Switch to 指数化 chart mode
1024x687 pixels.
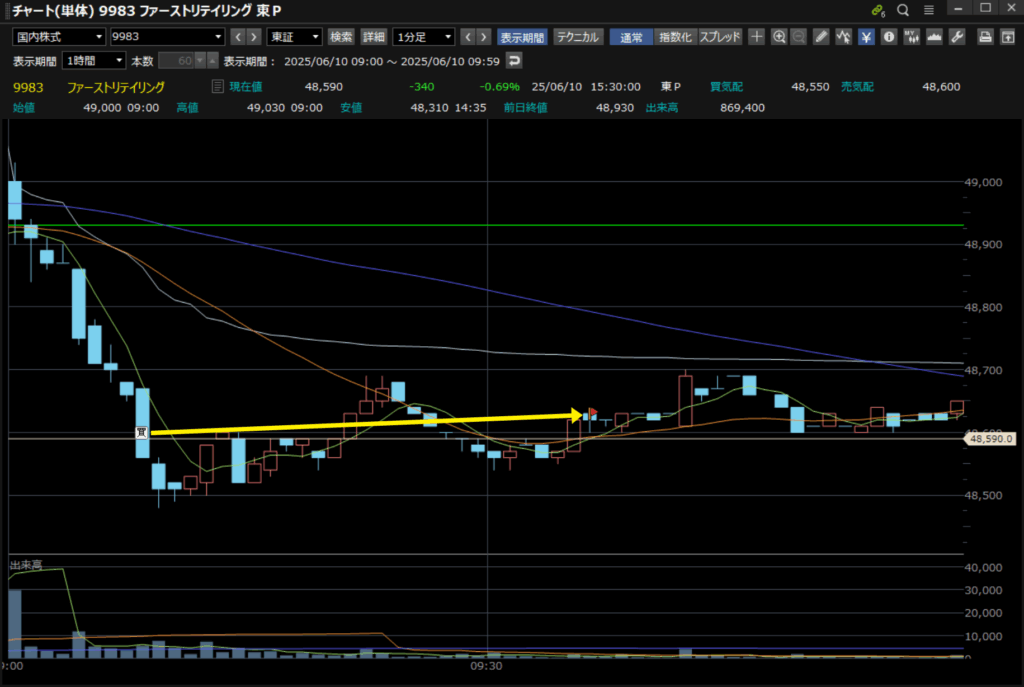675,37
